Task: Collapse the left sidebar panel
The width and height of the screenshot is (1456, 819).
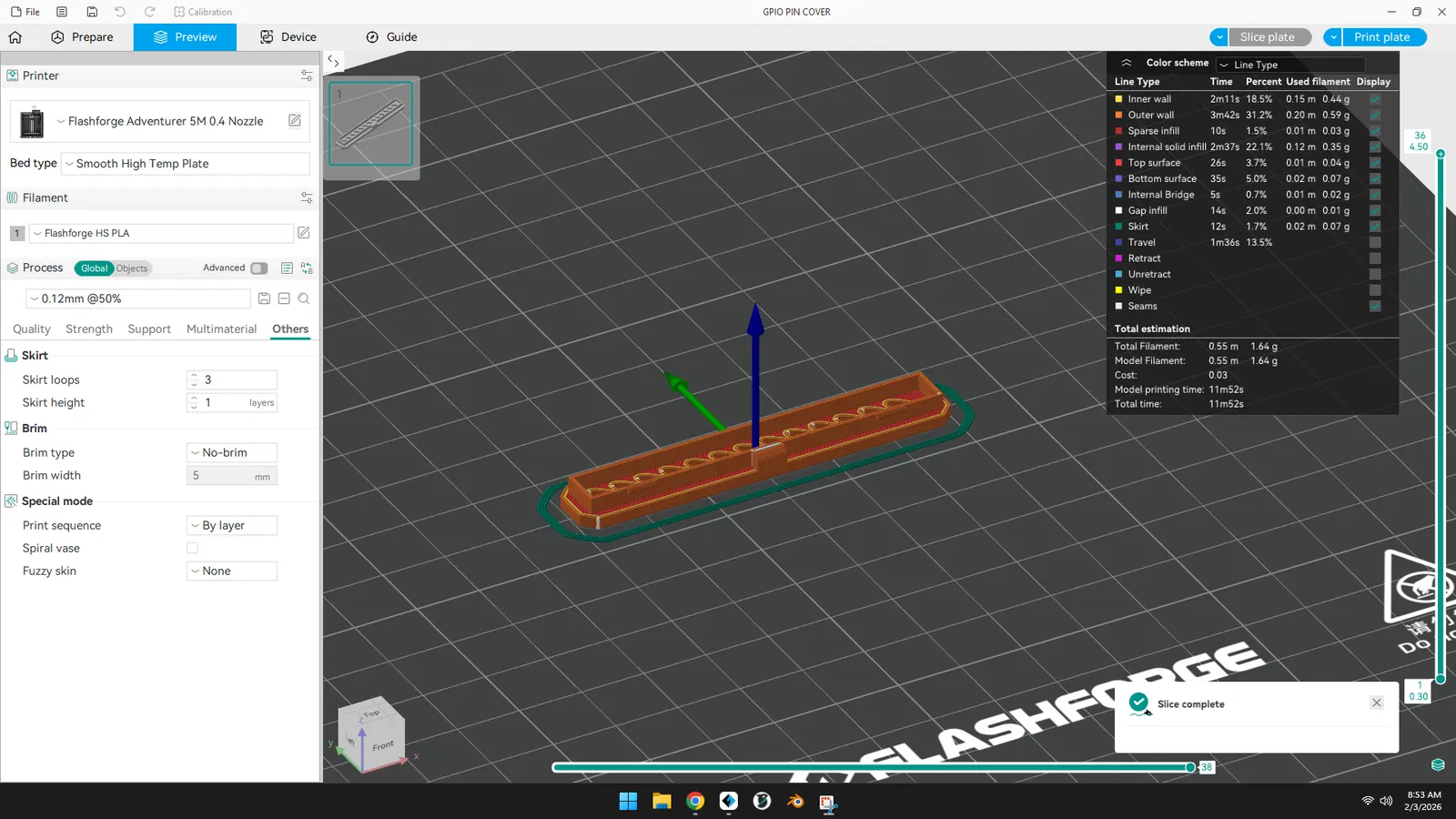Action: 333,62
